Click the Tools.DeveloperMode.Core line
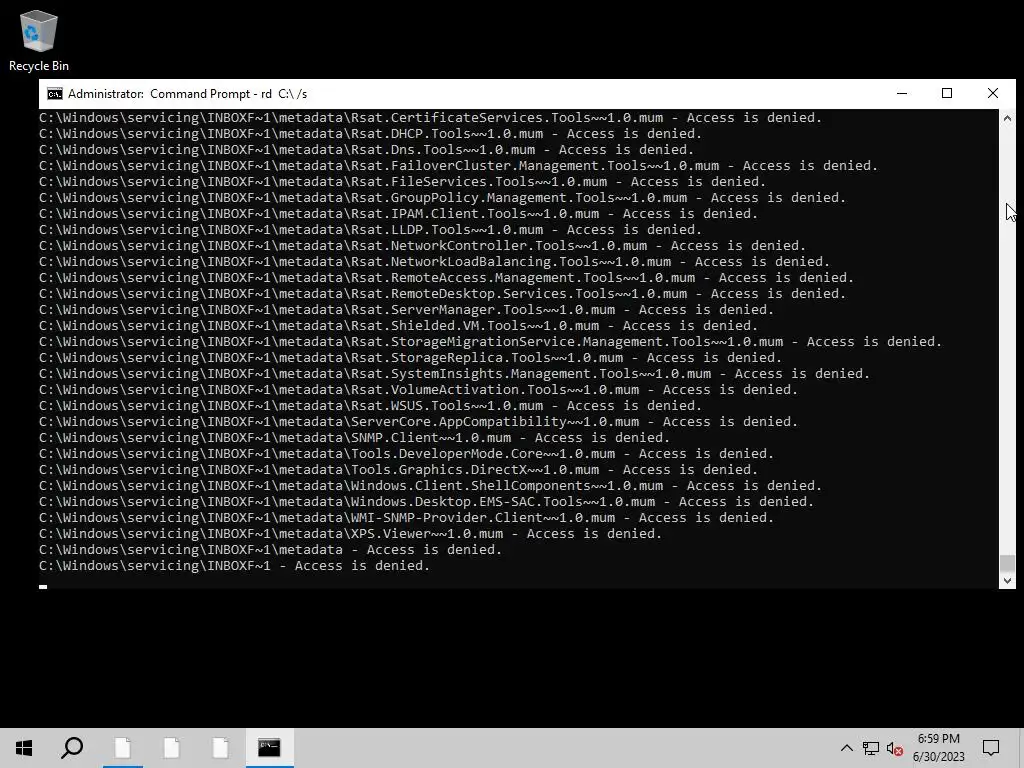This screenshot has width=1024, height=768. (x=406, y=454)
